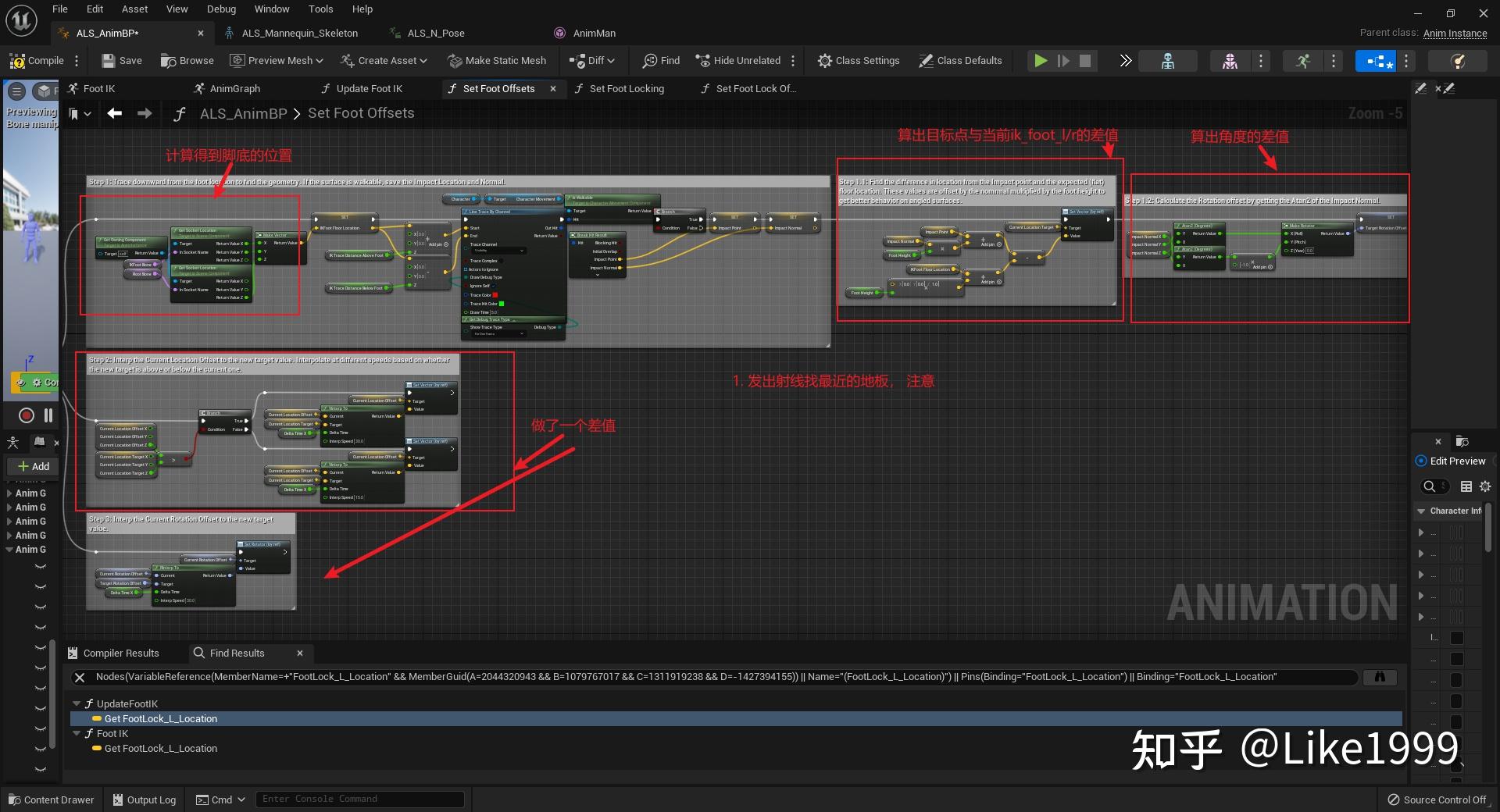Click the Make Static Mesh button
1500x812 pixels.
497,61
